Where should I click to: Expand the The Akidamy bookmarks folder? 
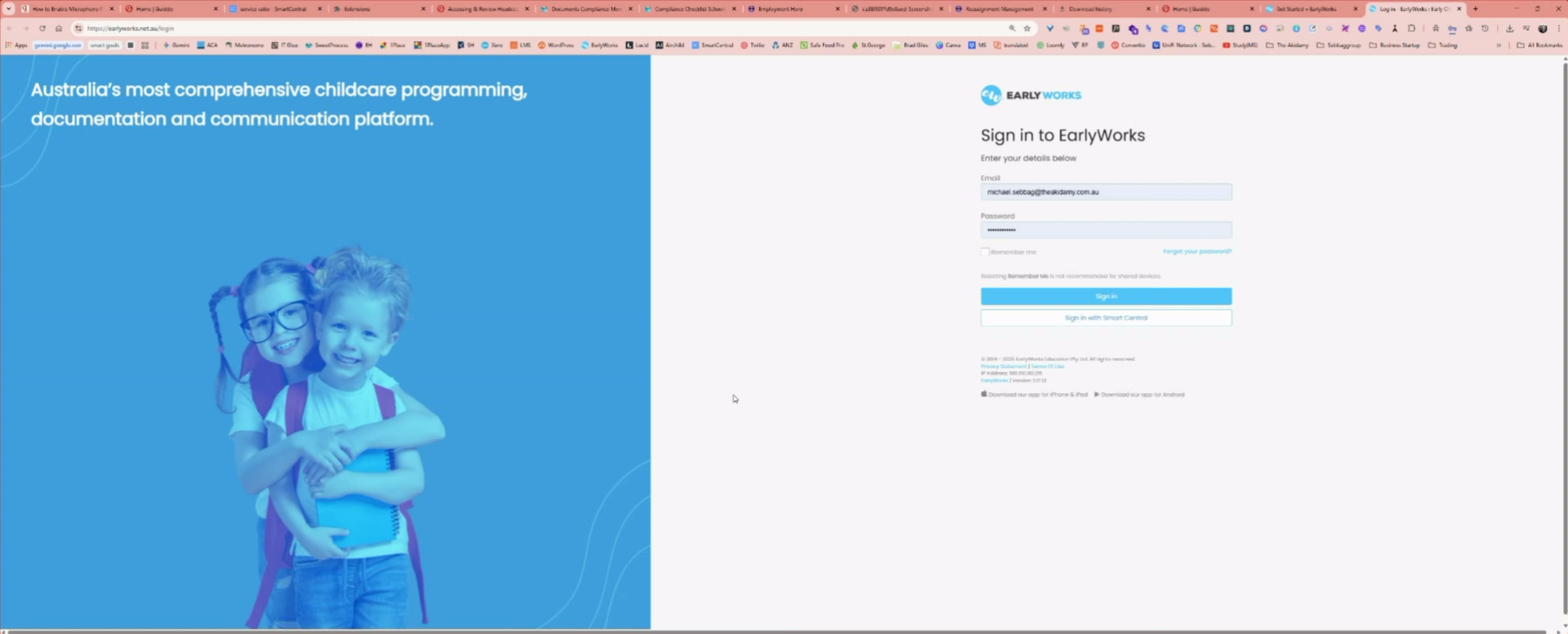pos(1287,45)
